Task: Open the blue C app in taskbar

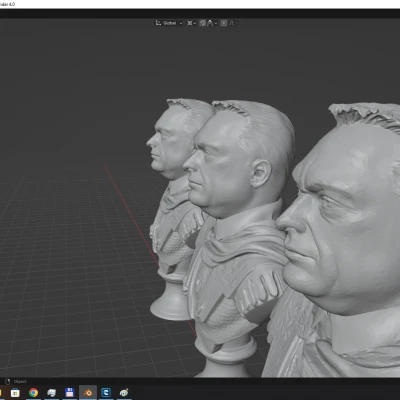Action: tap(106, 393)
